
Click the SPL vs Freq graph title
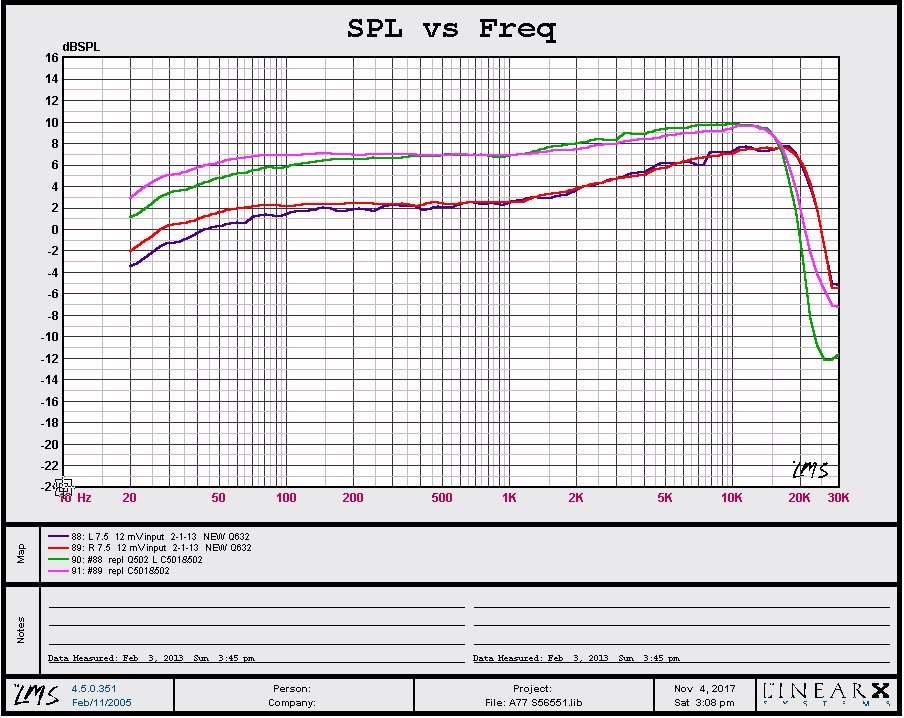point(451,29)
